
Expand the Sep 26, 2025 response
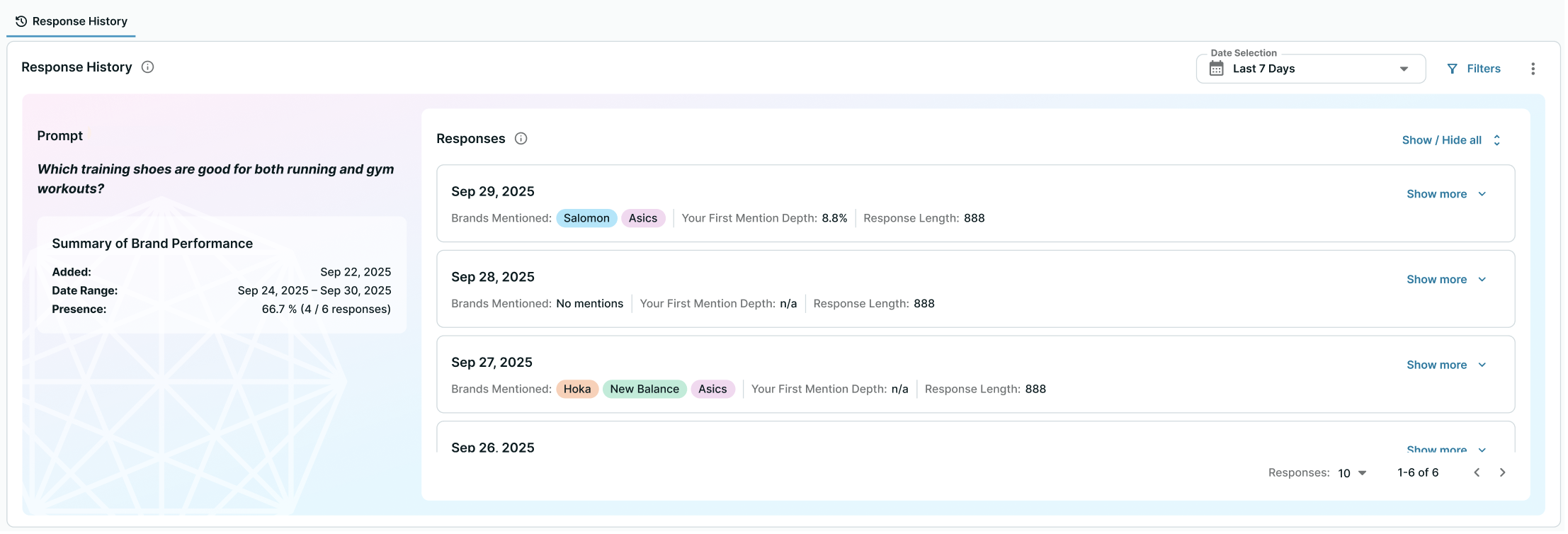click(x=1445, y=449)
